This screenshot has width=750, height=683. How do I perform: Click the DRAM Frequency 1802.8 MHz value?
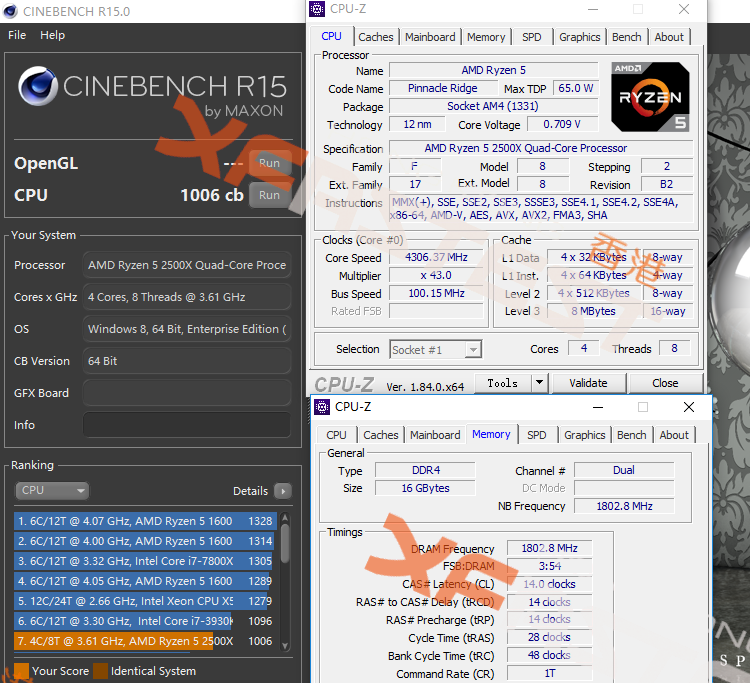[x=550, y=548]
